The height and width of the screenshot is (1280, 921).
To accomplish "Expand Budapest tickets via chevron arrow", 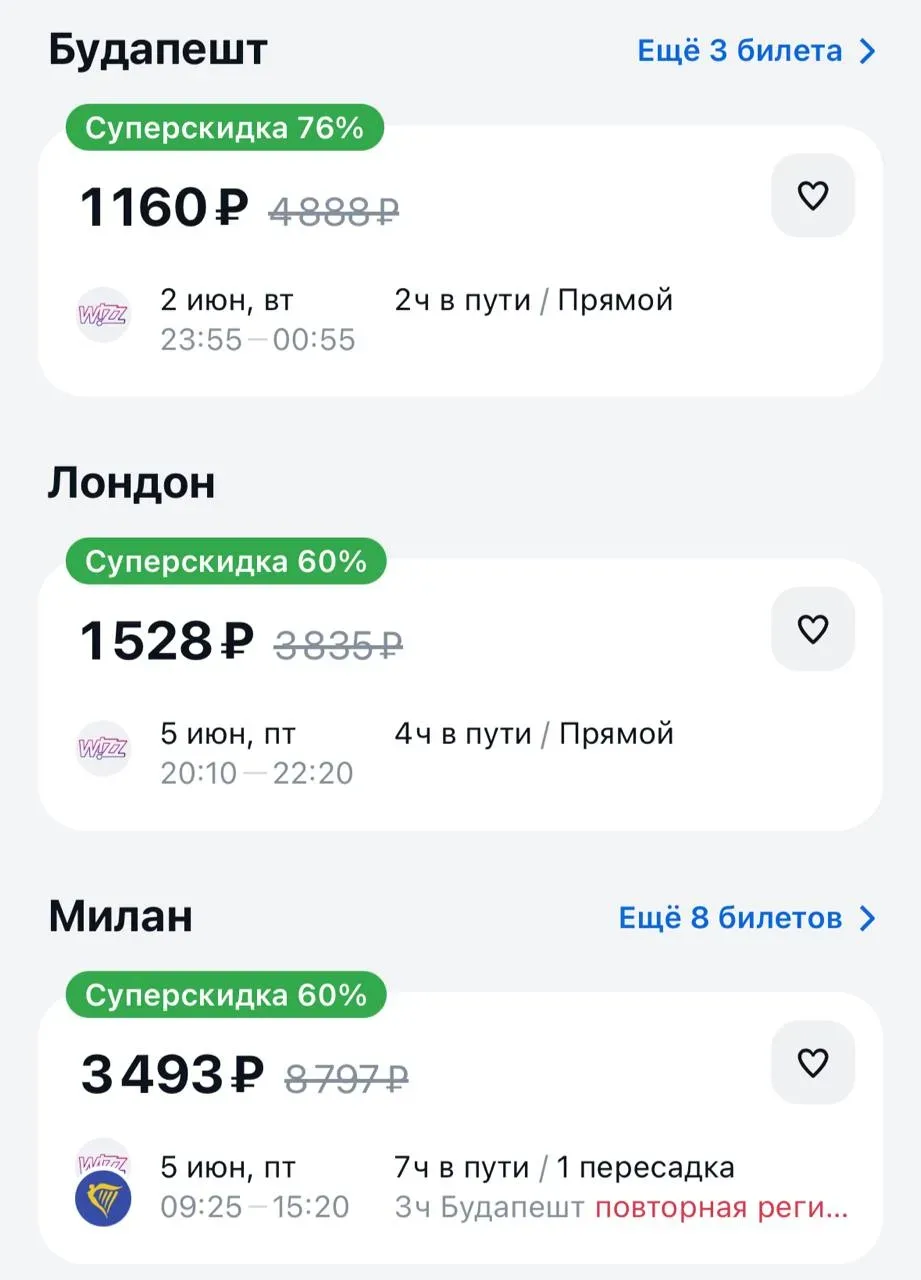I will click(x=867, y=51).
